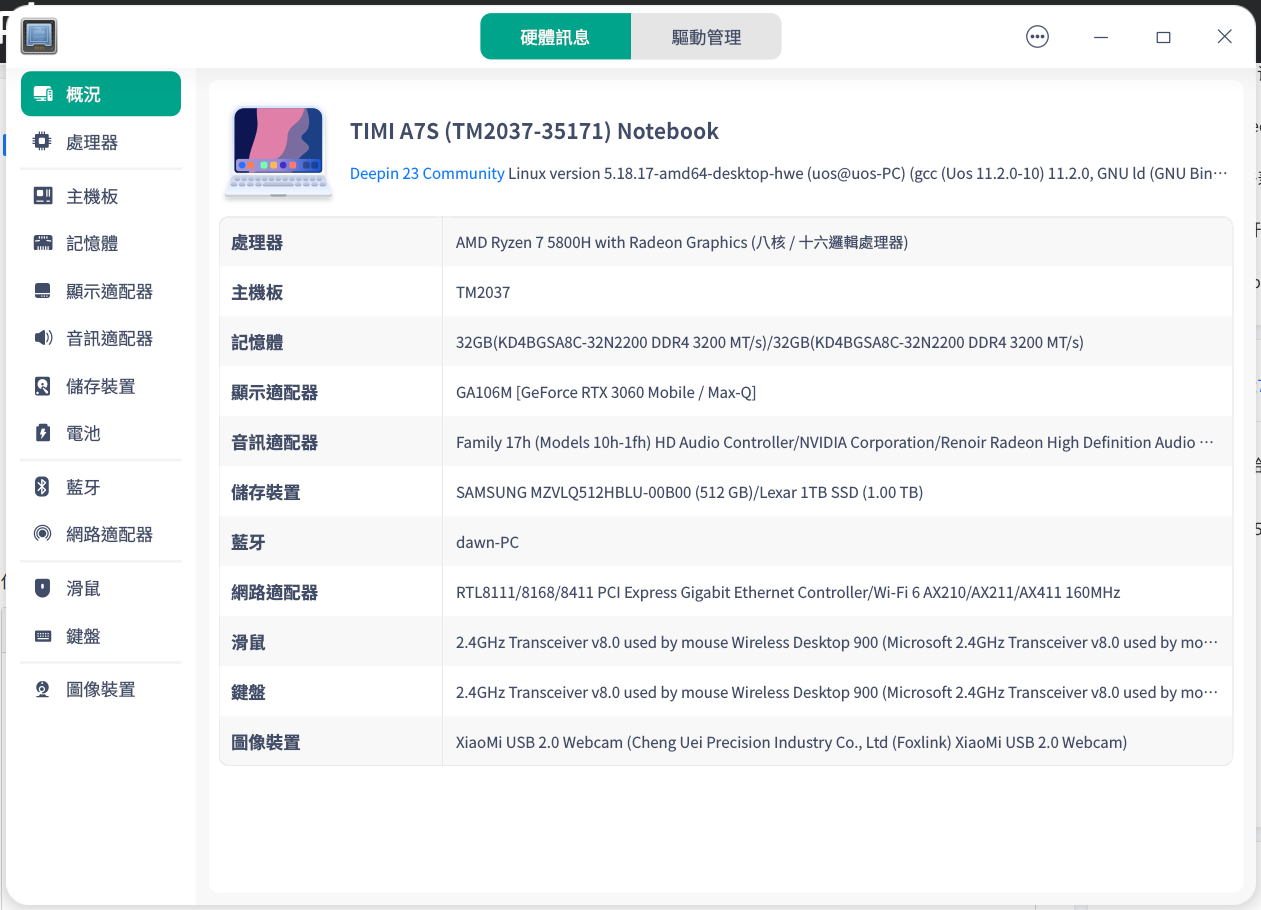Click the AMD Ryzen 7 5800H value
The image size is (1261, 910).
(x=682, y=242)
